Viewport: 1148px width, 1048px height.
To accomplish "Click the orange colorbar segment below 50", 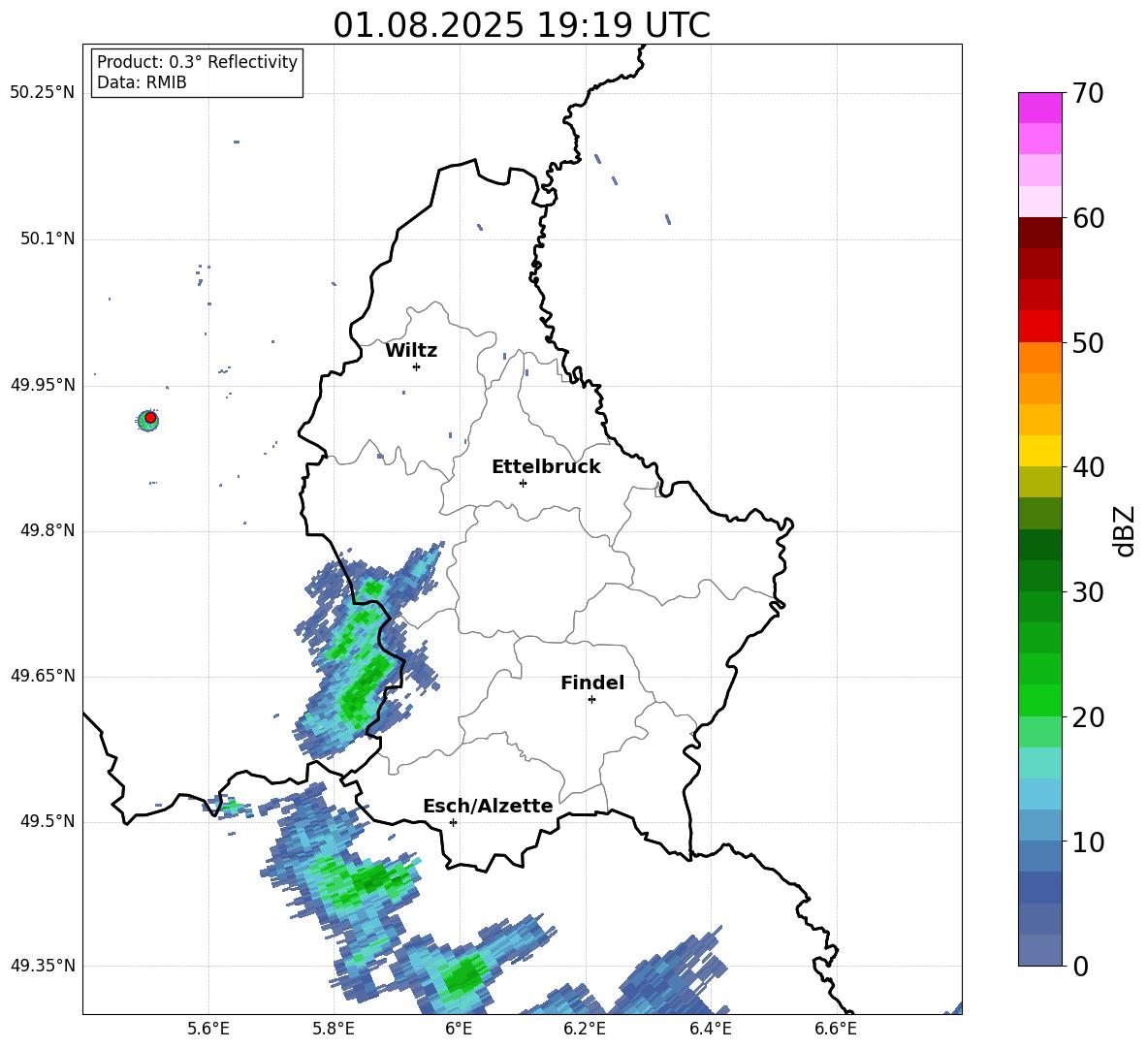I will coord(1039,358).
